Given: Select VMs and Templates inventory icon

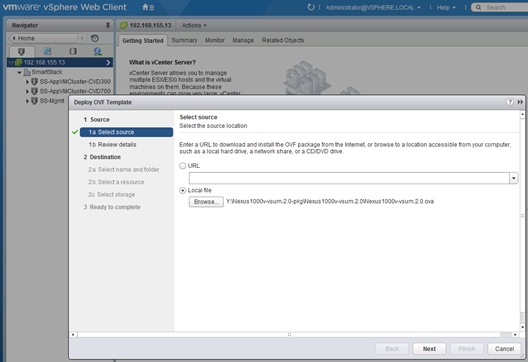Looking at the screenshot, I should pos(47,51).
